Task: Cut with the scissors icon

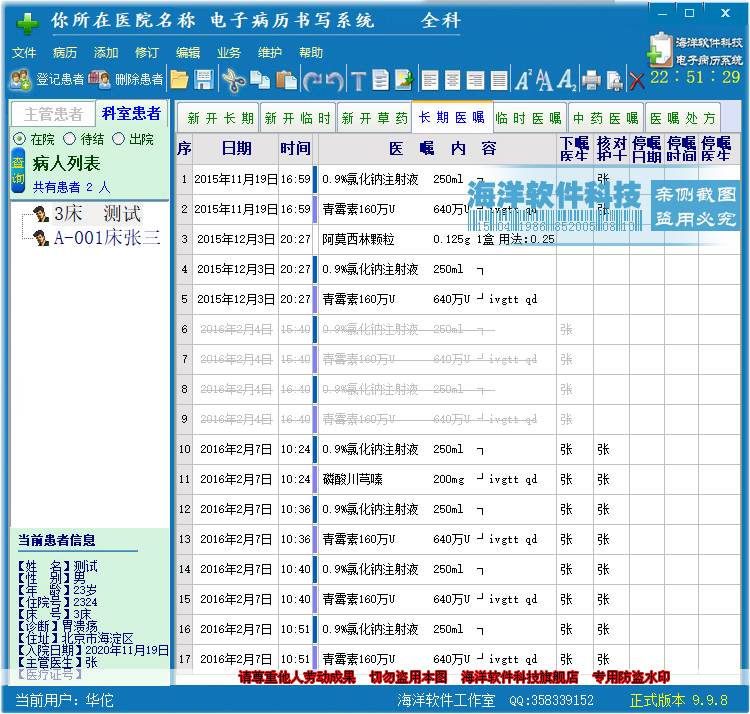Action: coord(233,80)
